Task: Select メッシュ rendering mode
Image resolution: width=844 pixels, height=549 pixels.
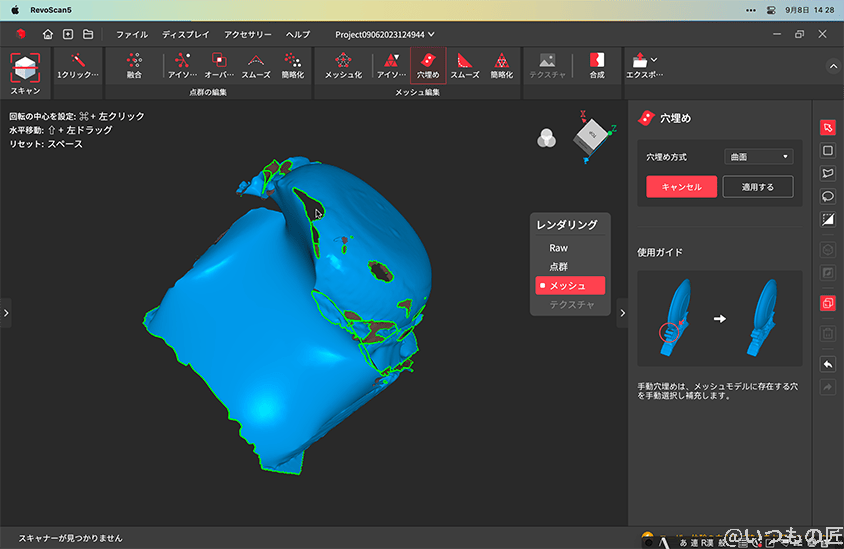Action: pos(568,285)
